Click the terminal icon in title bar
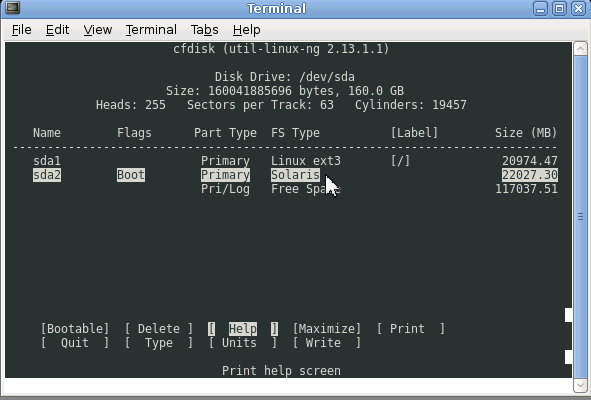 click(x=13, y=8)
